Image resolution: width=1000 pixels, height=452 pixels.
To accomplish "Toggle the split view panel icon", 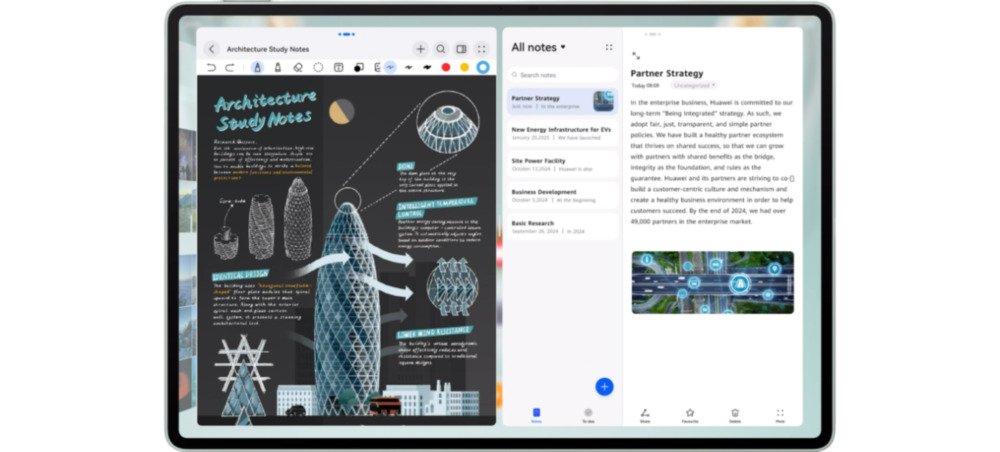I will [x=461, y=48].
